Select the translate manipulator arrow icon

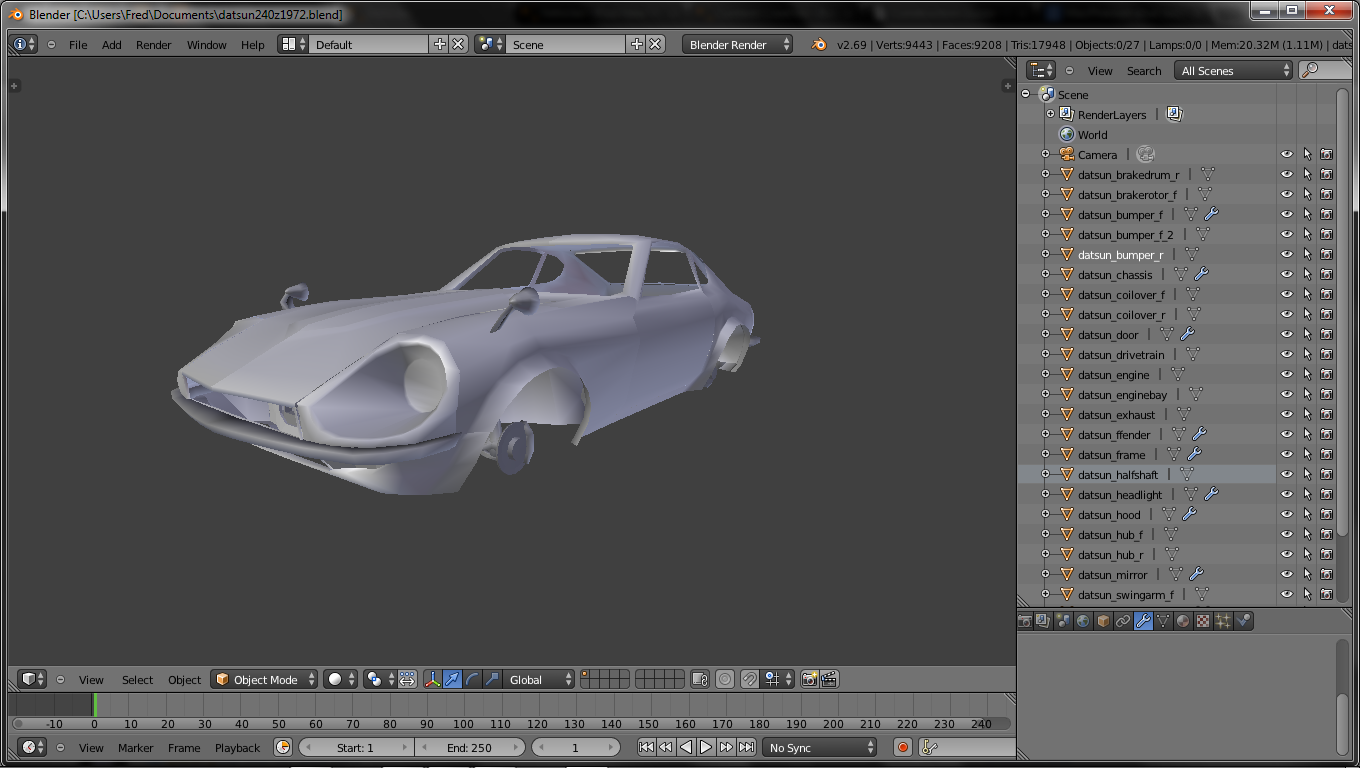pyautogui.click(x=453, y=679)
